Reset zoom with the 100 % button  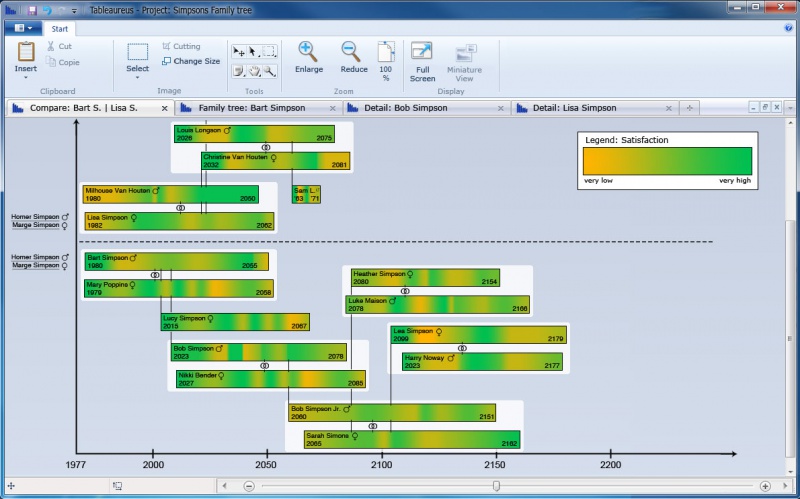click(x=386, y=62)
